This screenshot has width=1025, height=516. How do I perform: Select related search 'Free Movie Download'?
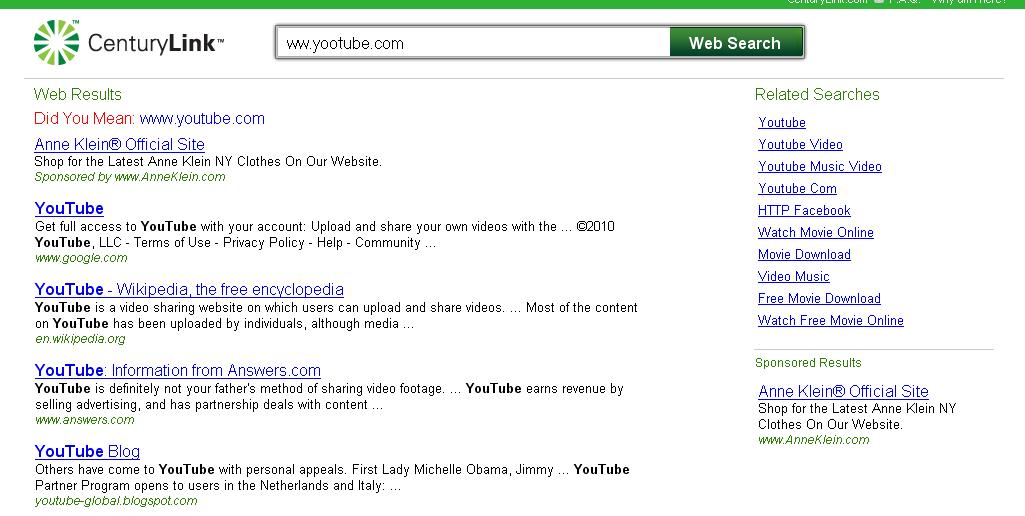[x=819, y=298]
